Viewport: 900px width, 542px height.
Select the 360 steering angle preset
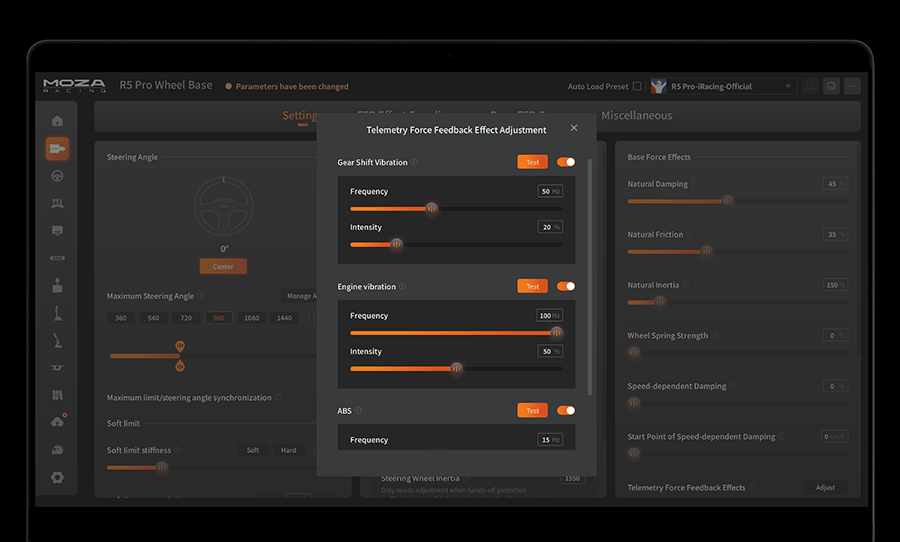tap(121, 318)
